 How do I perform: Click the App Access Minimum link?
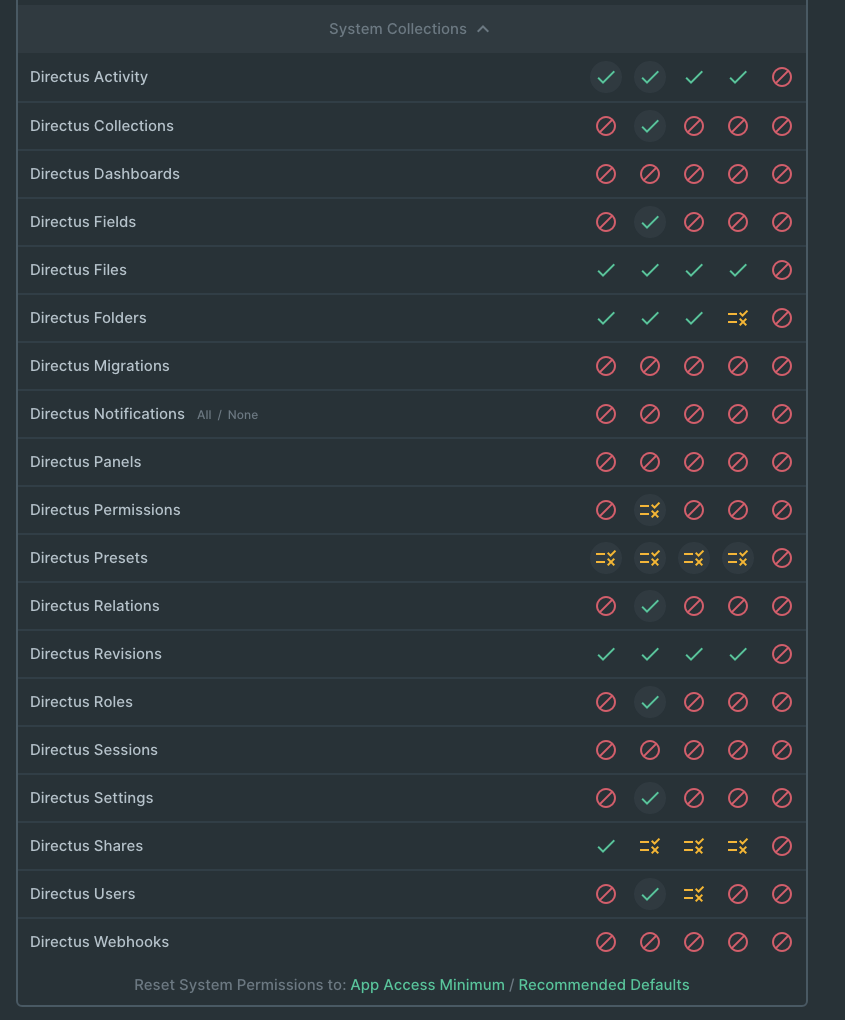(427, 985)
